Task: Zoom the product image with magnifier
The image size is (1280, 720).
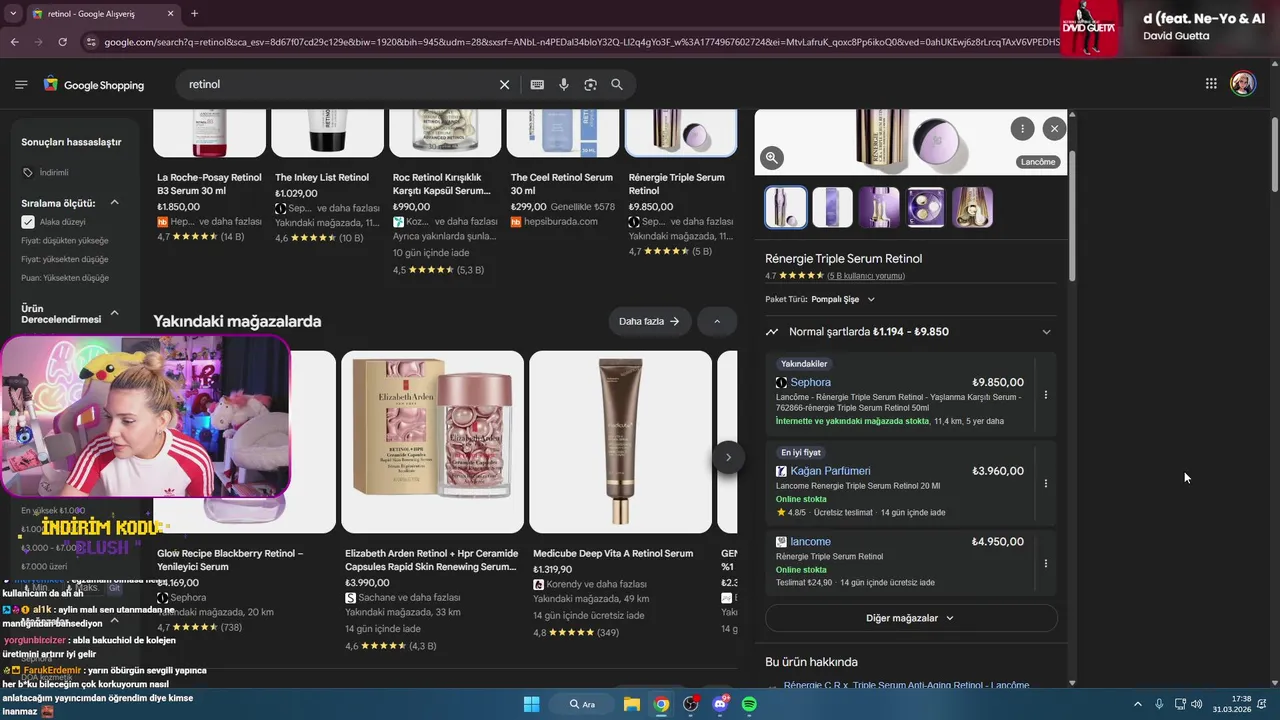Action: tap(771, 157)
